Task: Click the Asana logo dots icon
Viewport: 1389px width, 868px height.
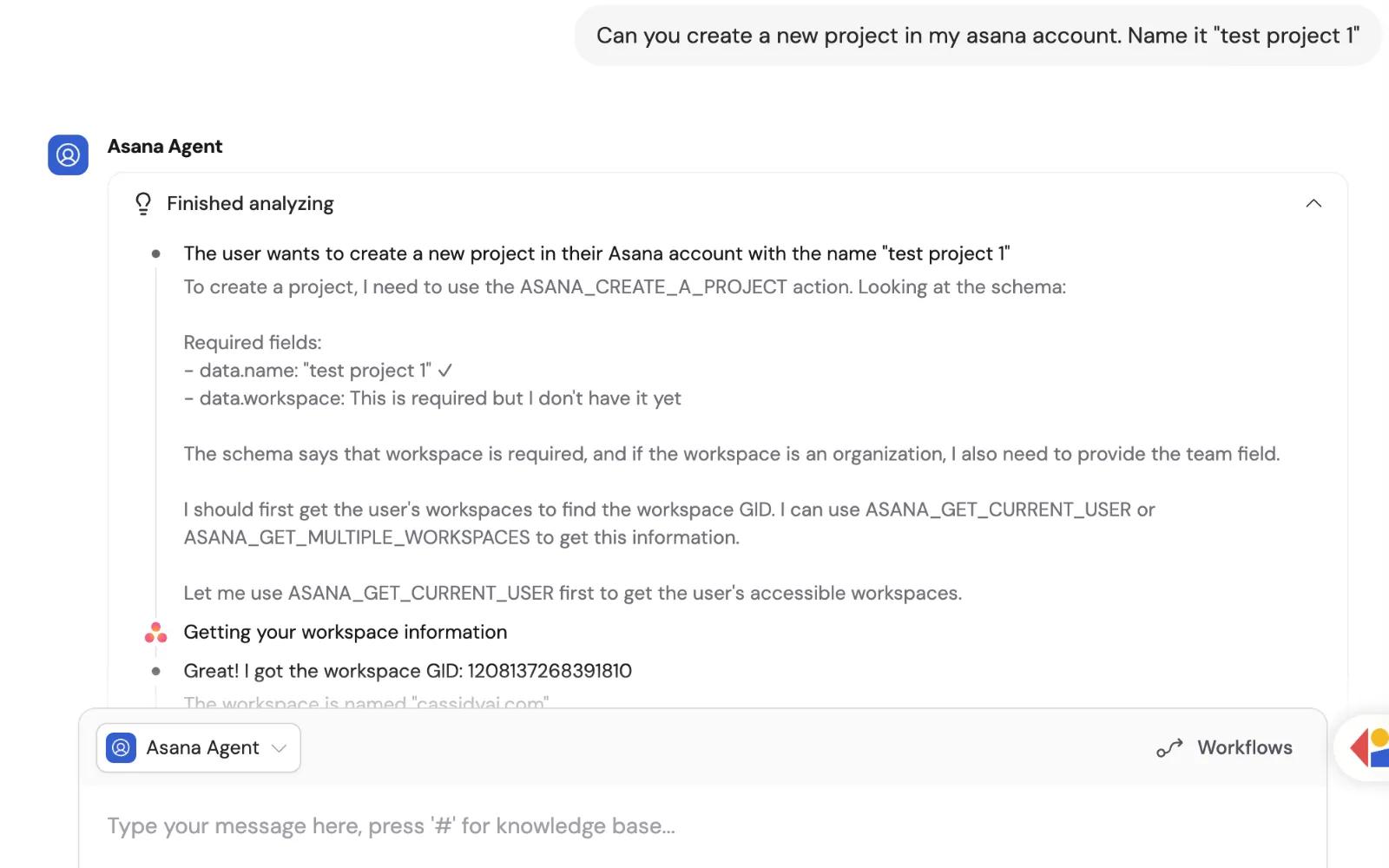Action: tap(155, 633)
